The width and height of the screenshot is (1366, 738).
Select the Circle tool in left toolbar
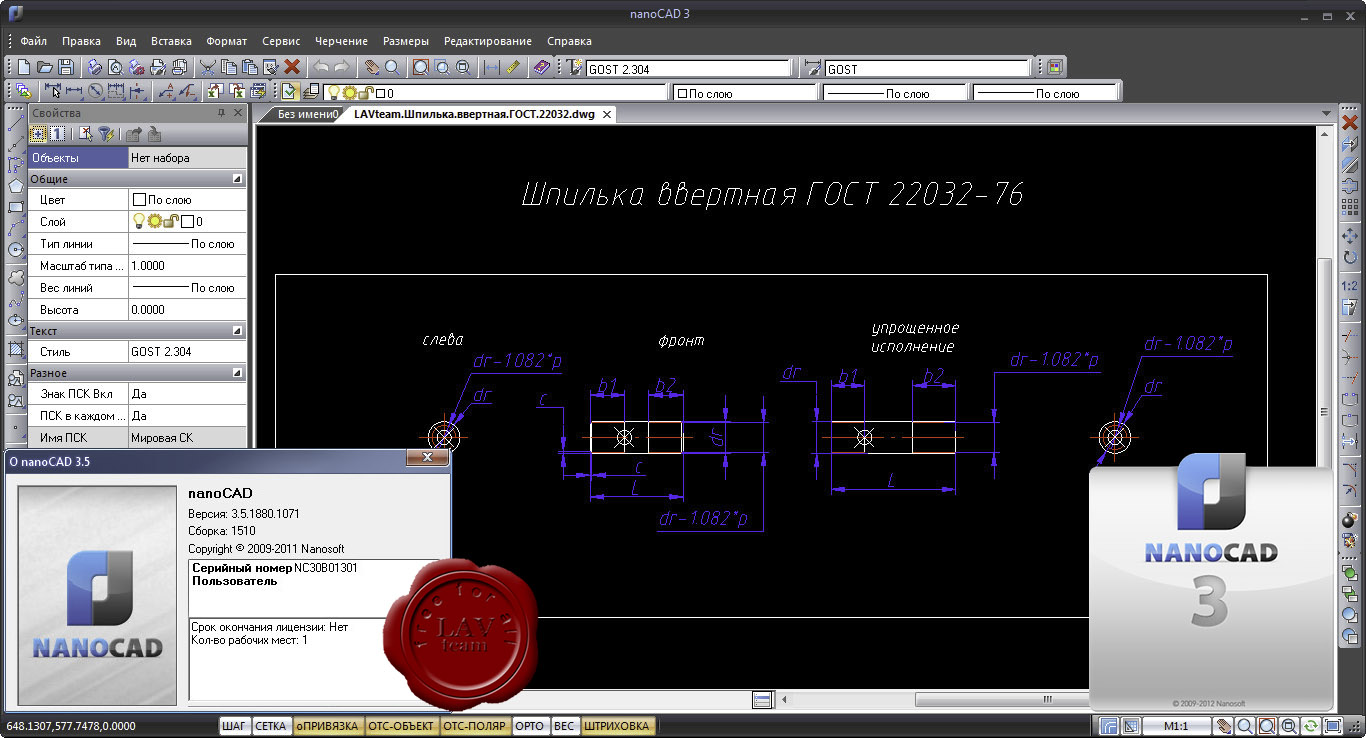[x=15, y=249]
